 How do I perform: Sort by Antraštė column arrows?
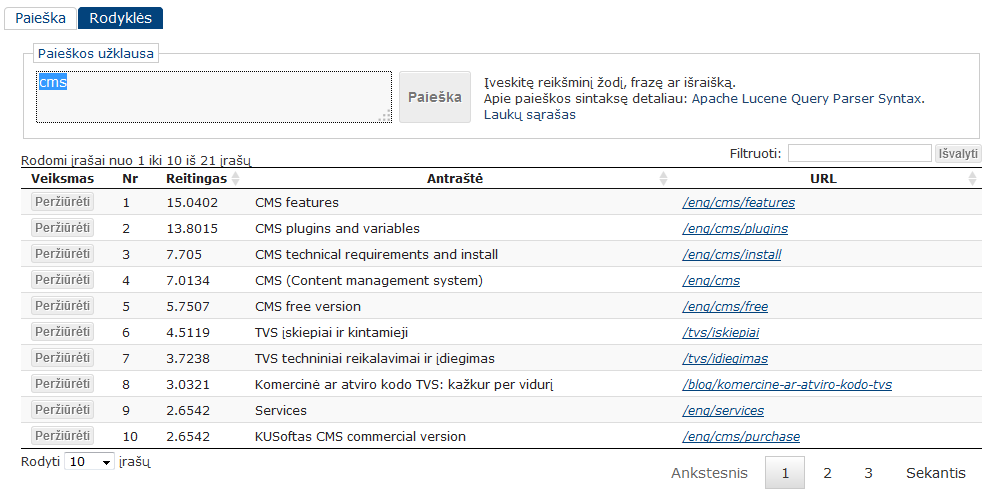(x=663, y=179)
